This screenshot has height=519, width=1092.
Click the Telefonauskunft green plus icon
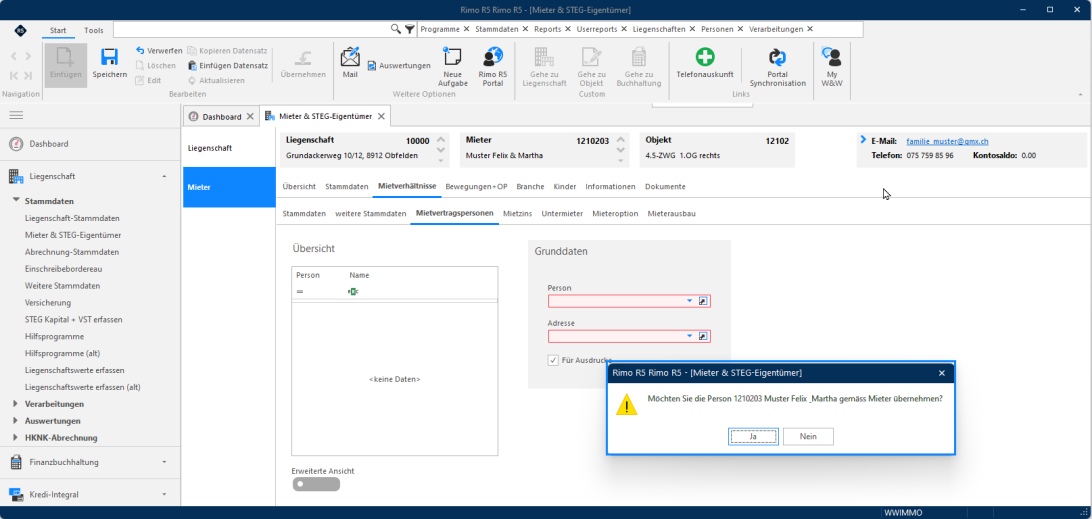(x=705, y=57)
